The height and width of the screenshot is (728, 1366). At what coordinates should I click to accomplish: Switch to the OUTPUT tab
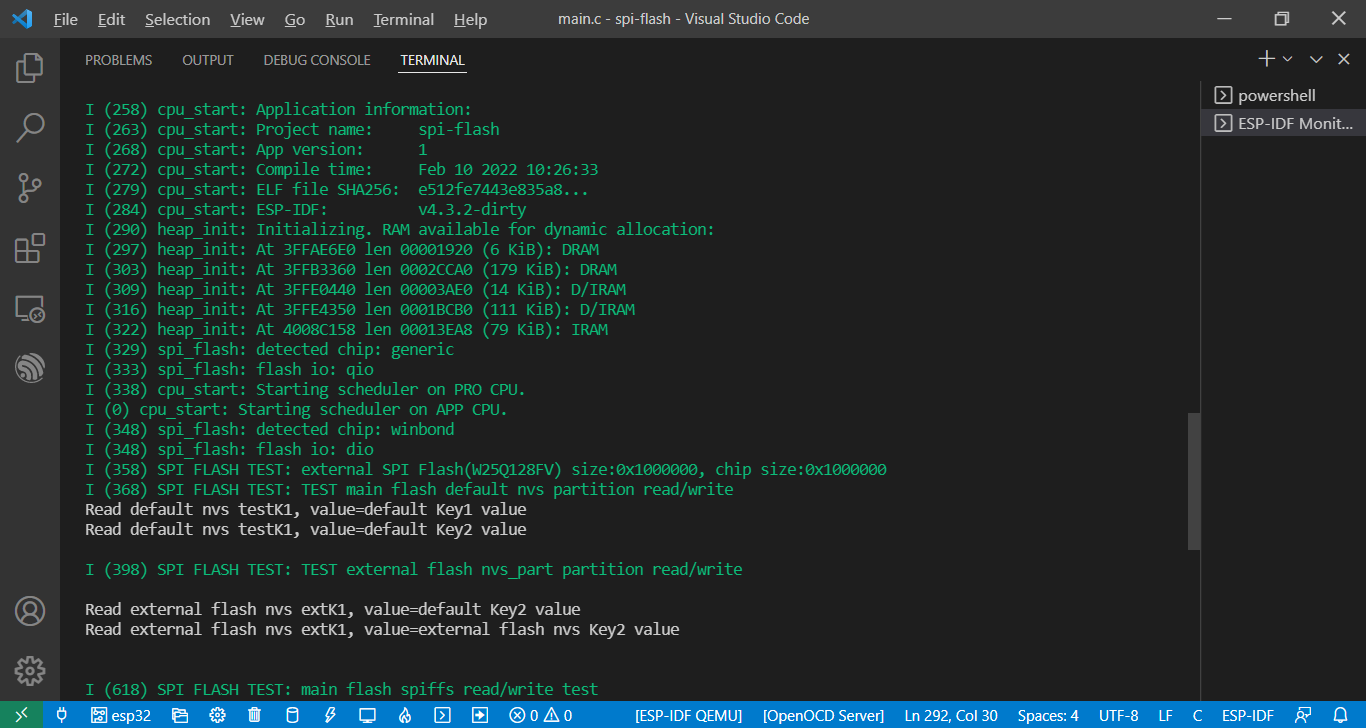click(208, 60)
